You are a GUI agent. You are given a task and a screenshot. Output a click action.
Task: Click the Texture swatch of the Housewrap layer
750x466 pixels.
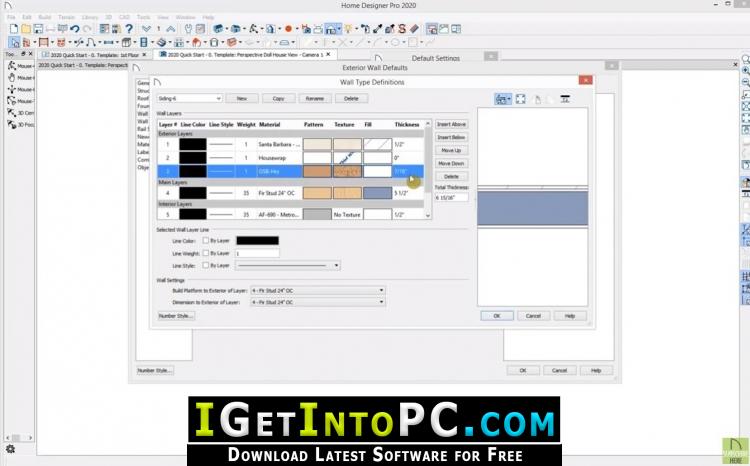347,157
